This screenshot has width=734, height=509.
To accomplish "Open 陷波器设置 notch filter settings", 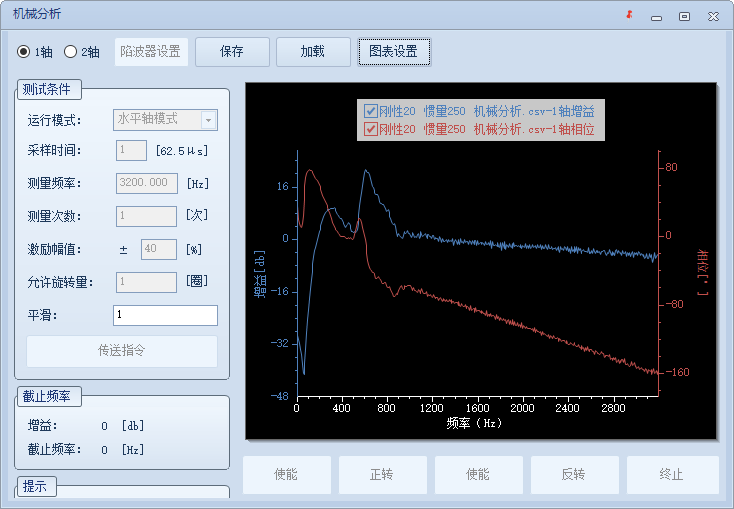I will 151,52.
